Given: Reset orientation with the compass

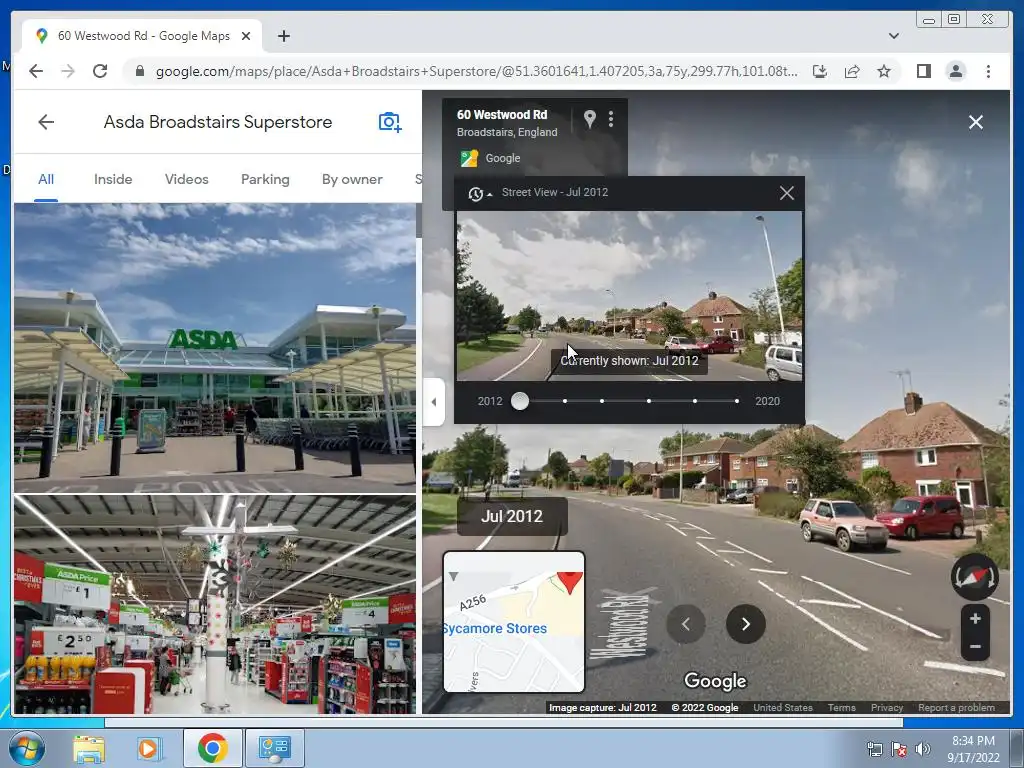Looking at the screenshot, I should 974,577.
